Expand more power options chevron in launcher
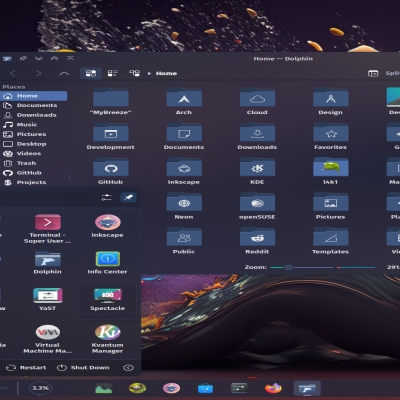The width and height of the screenshot is (400, 400). (x=128, y=368)
